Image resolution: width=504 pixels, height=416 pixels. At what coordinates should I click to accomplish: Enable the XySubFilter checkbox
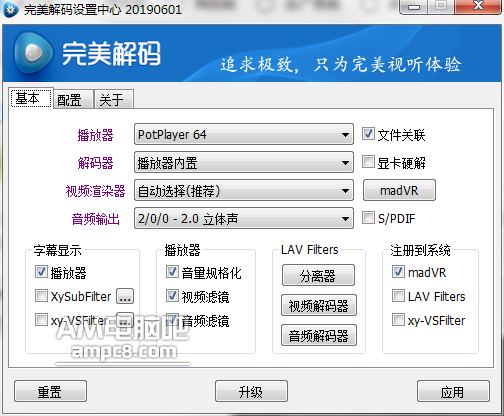coord(41,296)
